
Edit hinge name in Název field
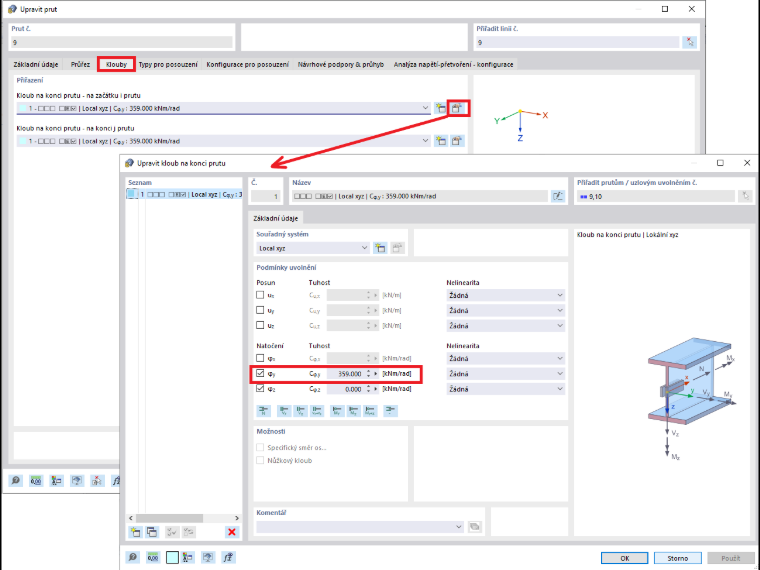coord(558,196)
